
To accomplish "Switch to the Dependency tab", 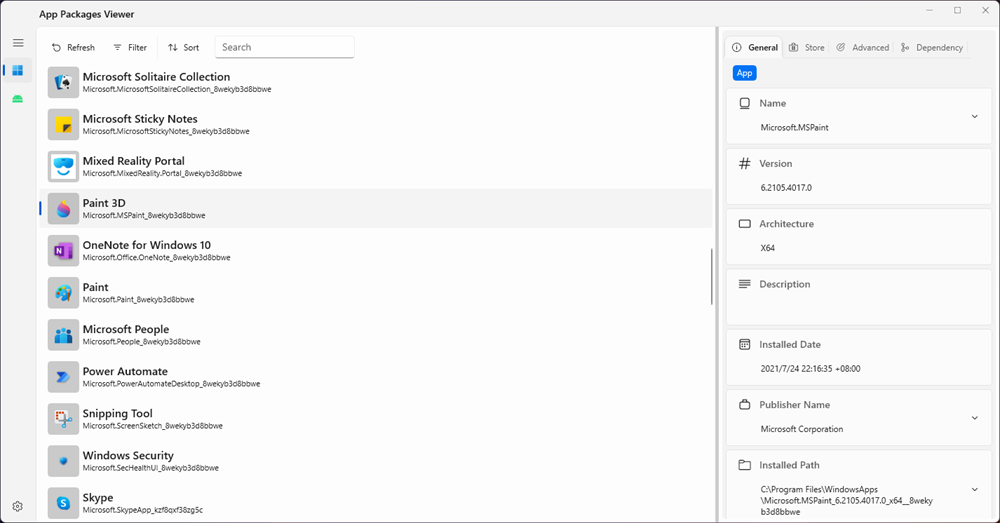I will tap(932, 48).
